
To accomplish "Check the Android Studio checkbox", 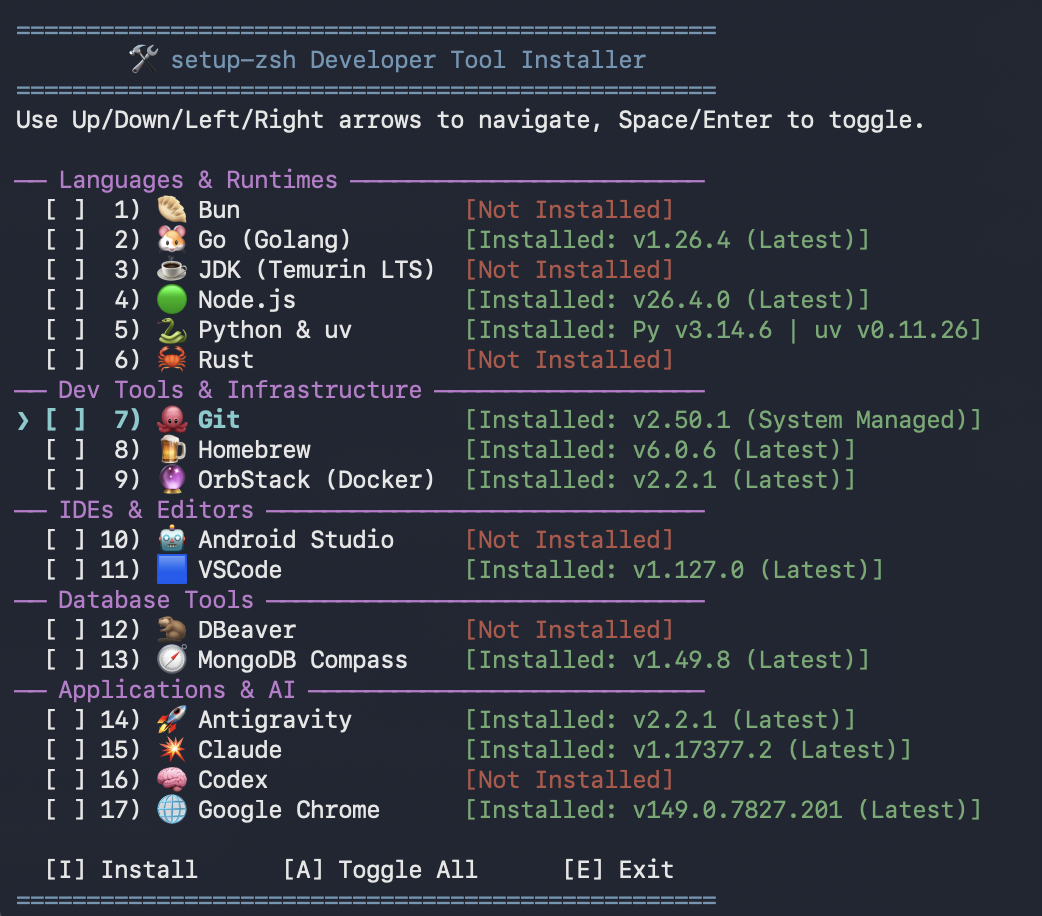I will point(65,540).
